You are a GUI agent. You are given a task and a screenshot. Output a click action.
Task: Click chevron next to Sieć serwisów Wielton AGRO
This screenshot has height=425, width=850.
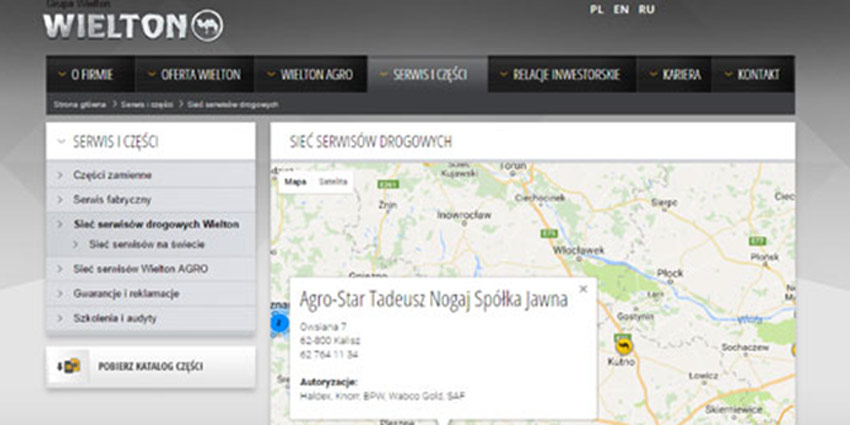pos(60,269)
